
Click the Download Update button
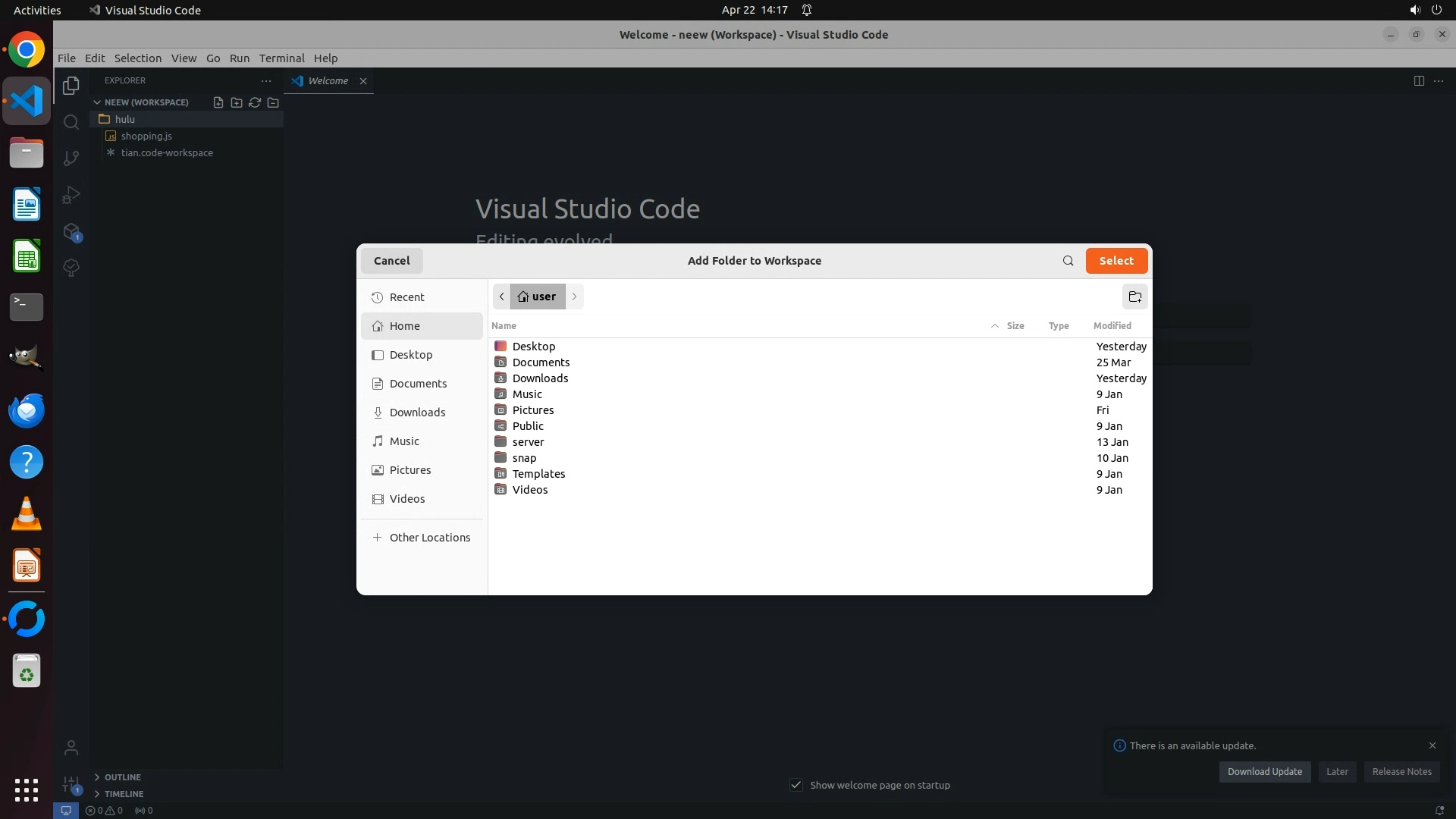1264,772
